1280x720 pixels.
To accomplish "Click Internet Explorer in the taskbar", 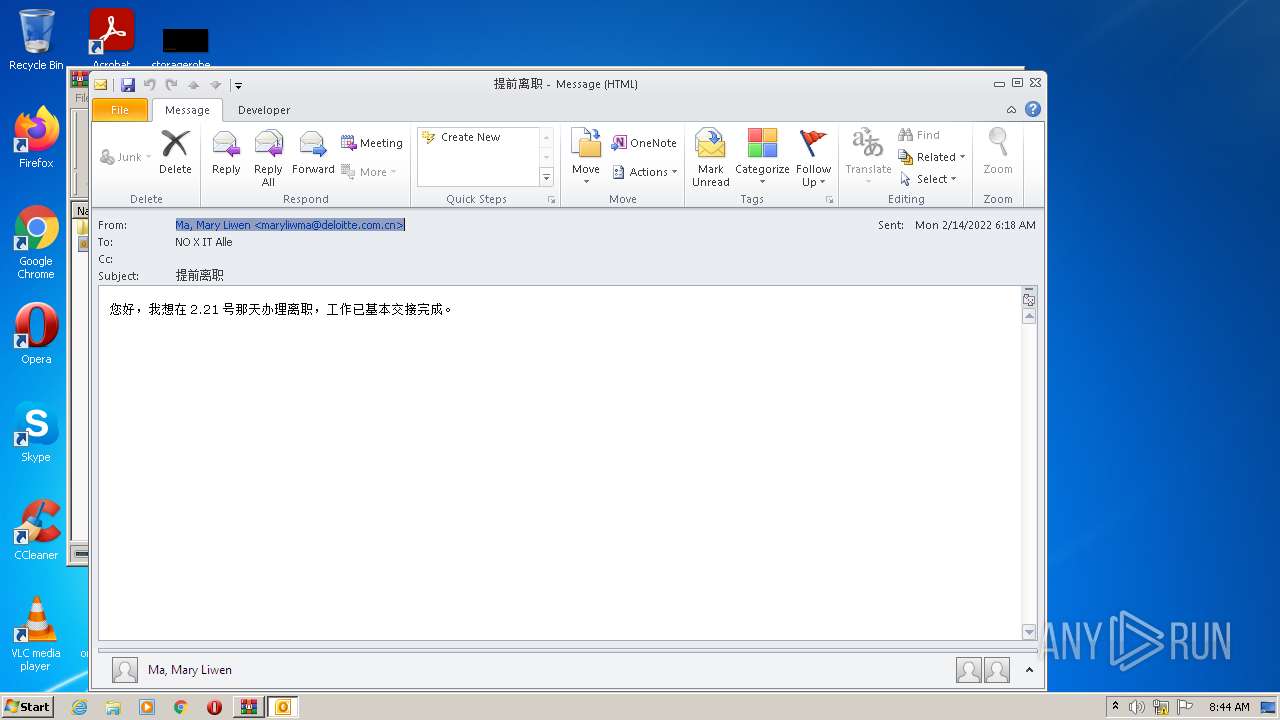I will [x=79, y=707].
